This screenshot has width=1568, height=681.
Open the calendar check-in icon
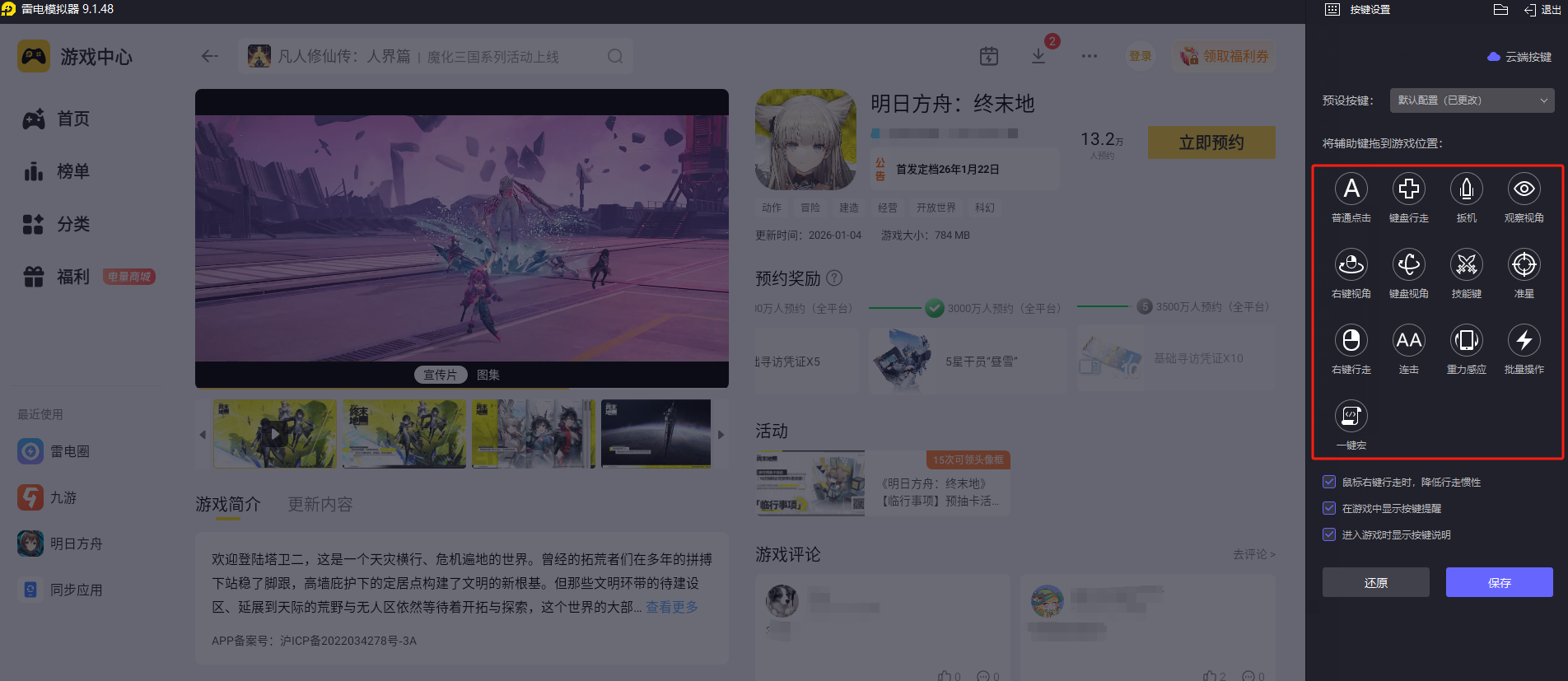point(989,56)
